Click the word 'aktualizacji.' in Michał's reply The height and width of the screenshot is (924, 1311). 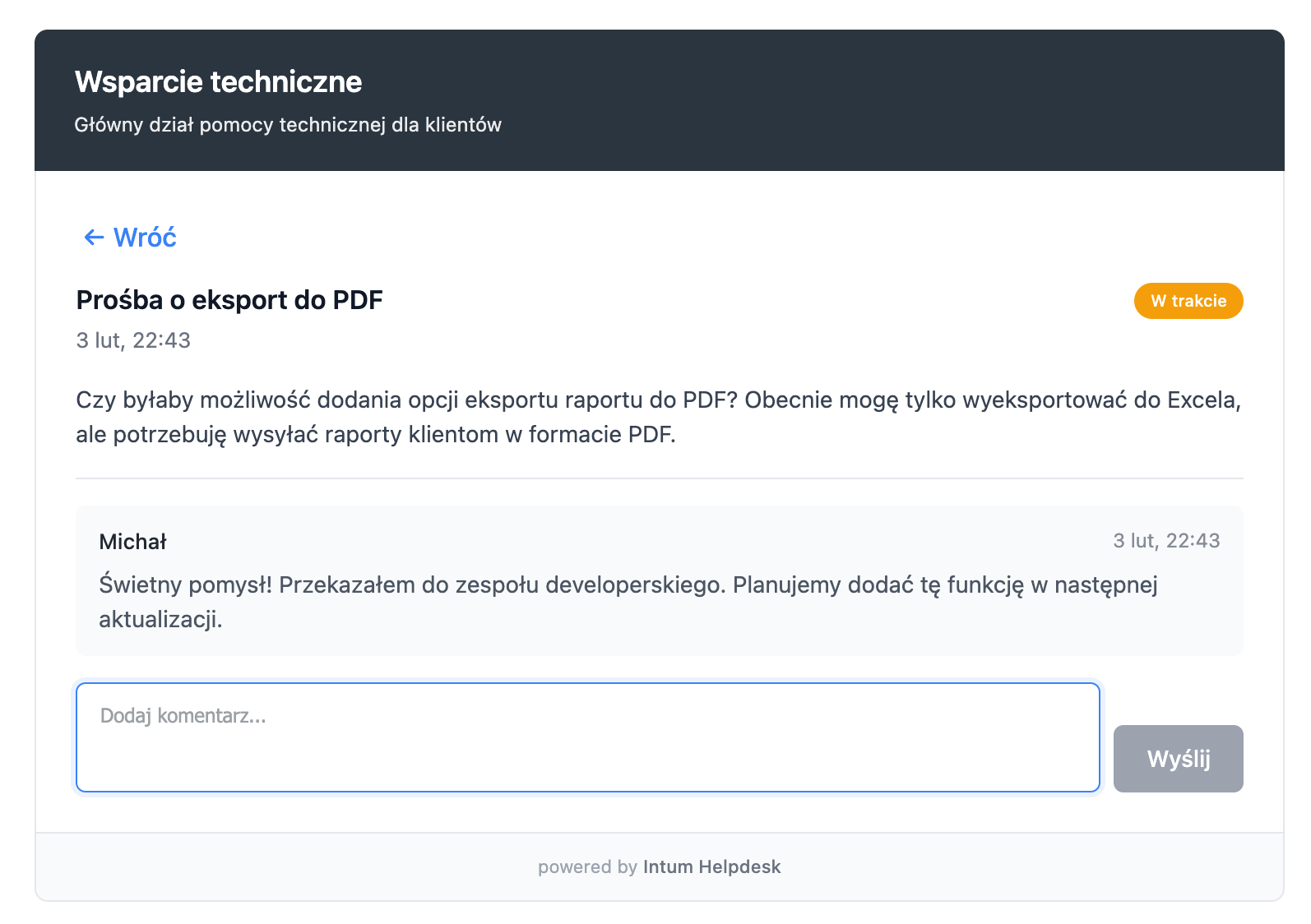click(160, 620)
